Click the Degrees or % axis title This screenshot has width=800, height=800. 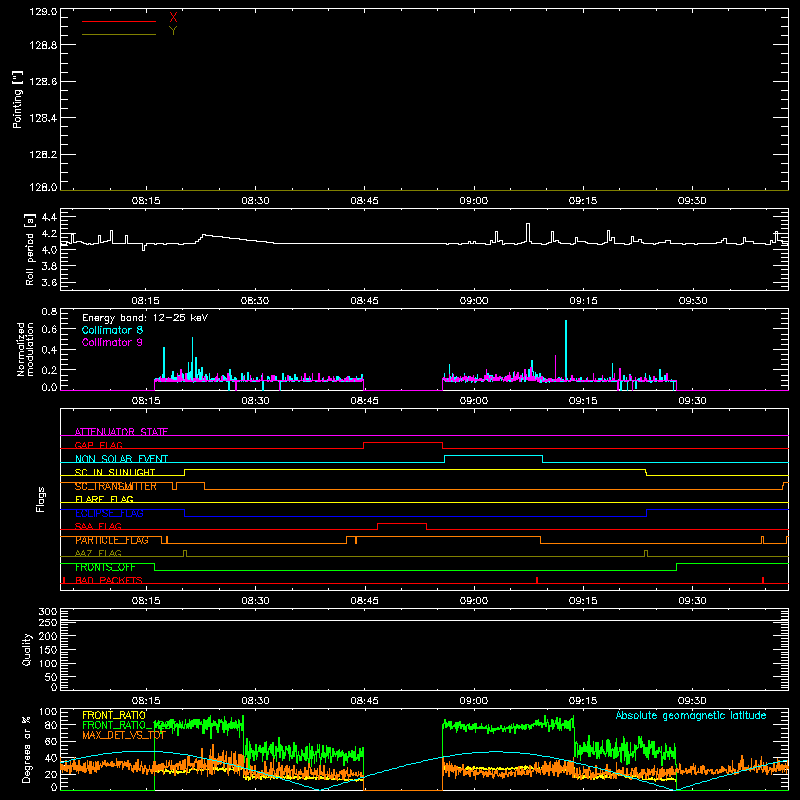pyautogui.click(x=27, y=749)
